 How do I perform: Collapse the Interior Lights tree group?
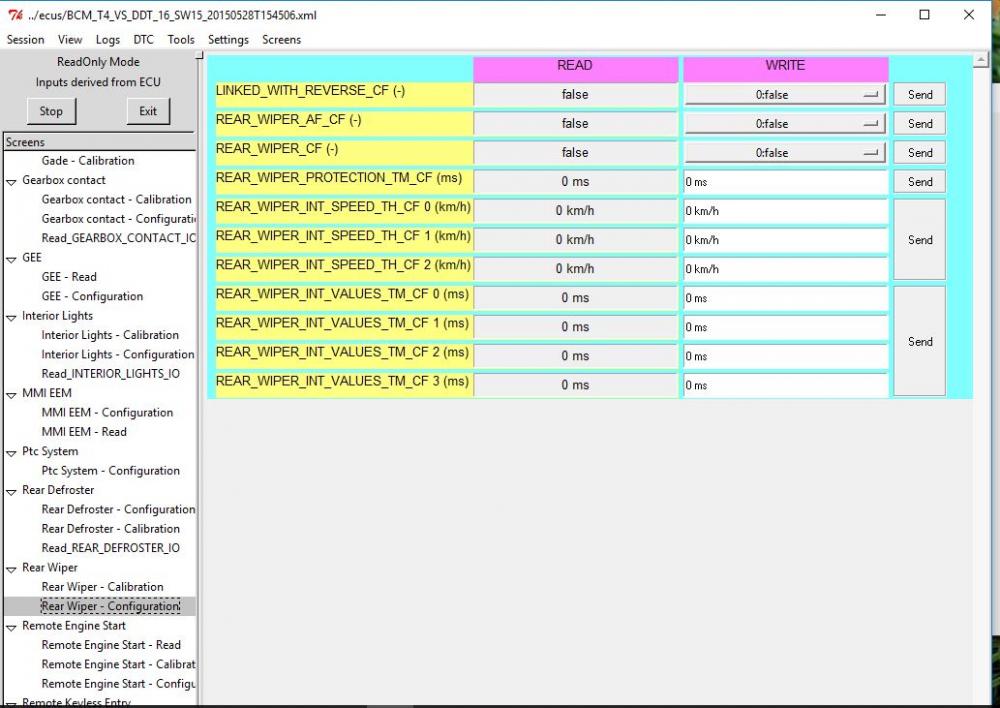coord(11,317)
